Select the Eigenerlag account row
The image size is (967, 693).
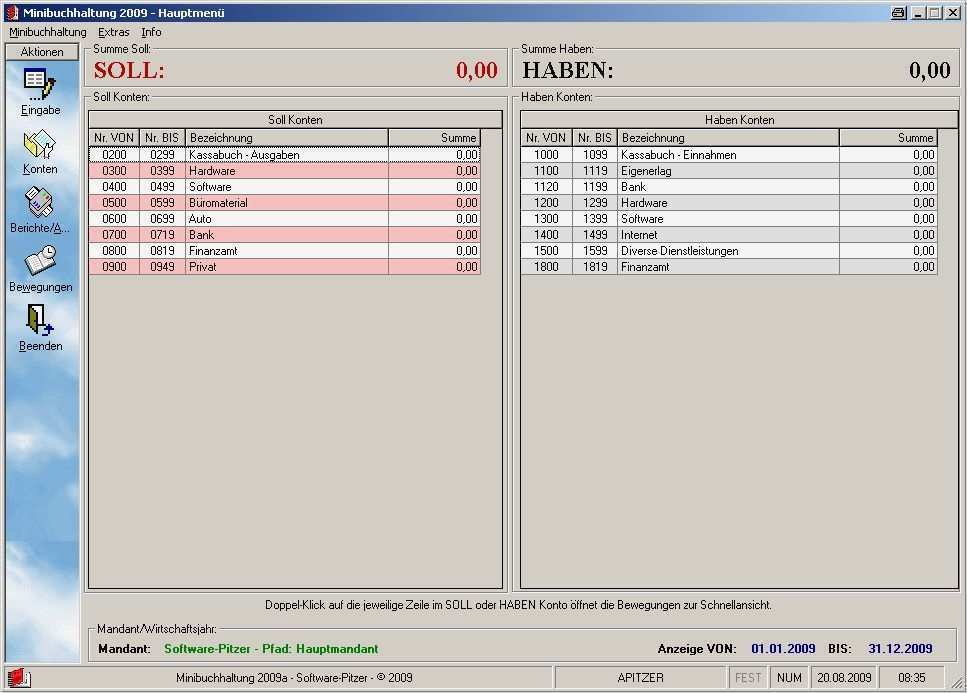pyautogui.click(x=728, y=171)
